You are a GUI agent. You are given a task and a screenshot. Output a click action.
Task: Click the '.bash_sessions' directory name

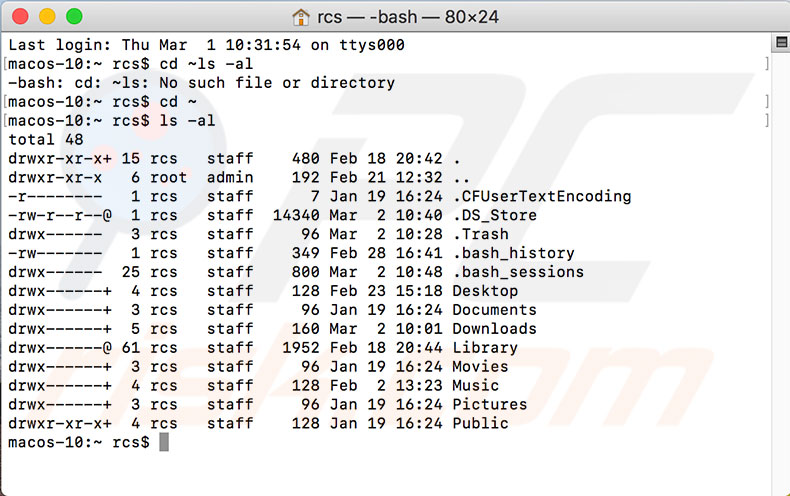pyautogui.click(x=518, y=272)
